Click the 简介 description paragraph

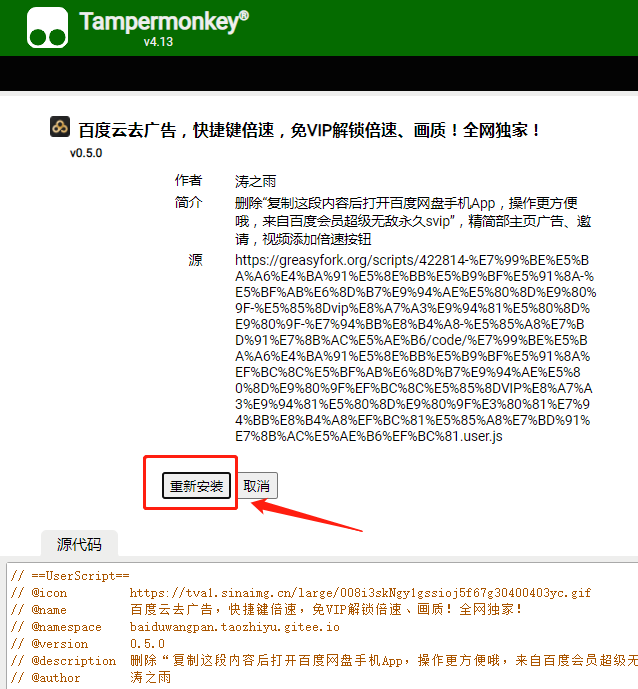[413, 221]
